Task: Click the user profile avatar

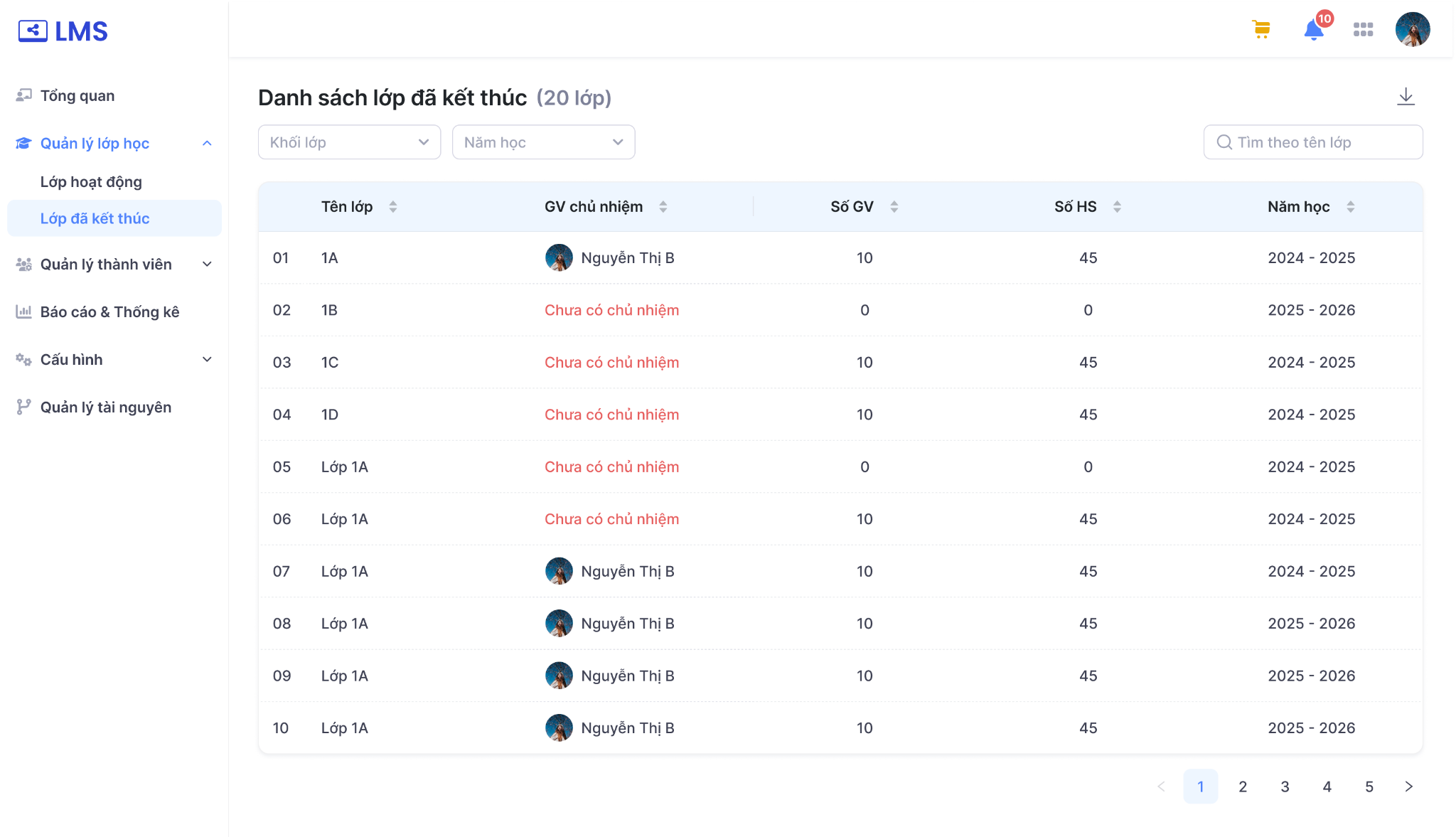Action: coord(1412,29)
